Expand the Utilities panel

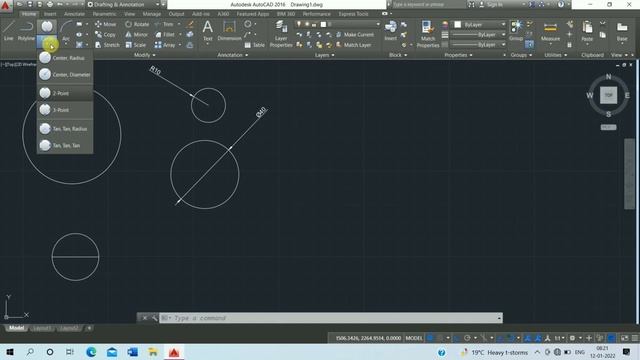pos(555,55)
